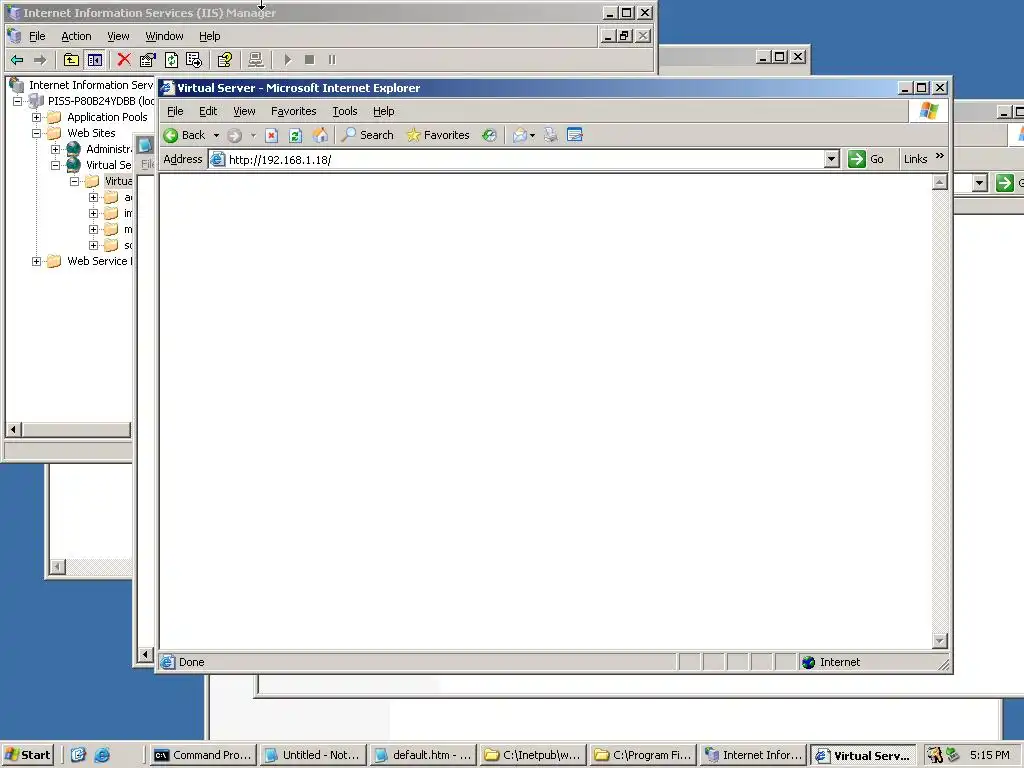Click the Home icon in Internet Explorer

coord(320,135)
